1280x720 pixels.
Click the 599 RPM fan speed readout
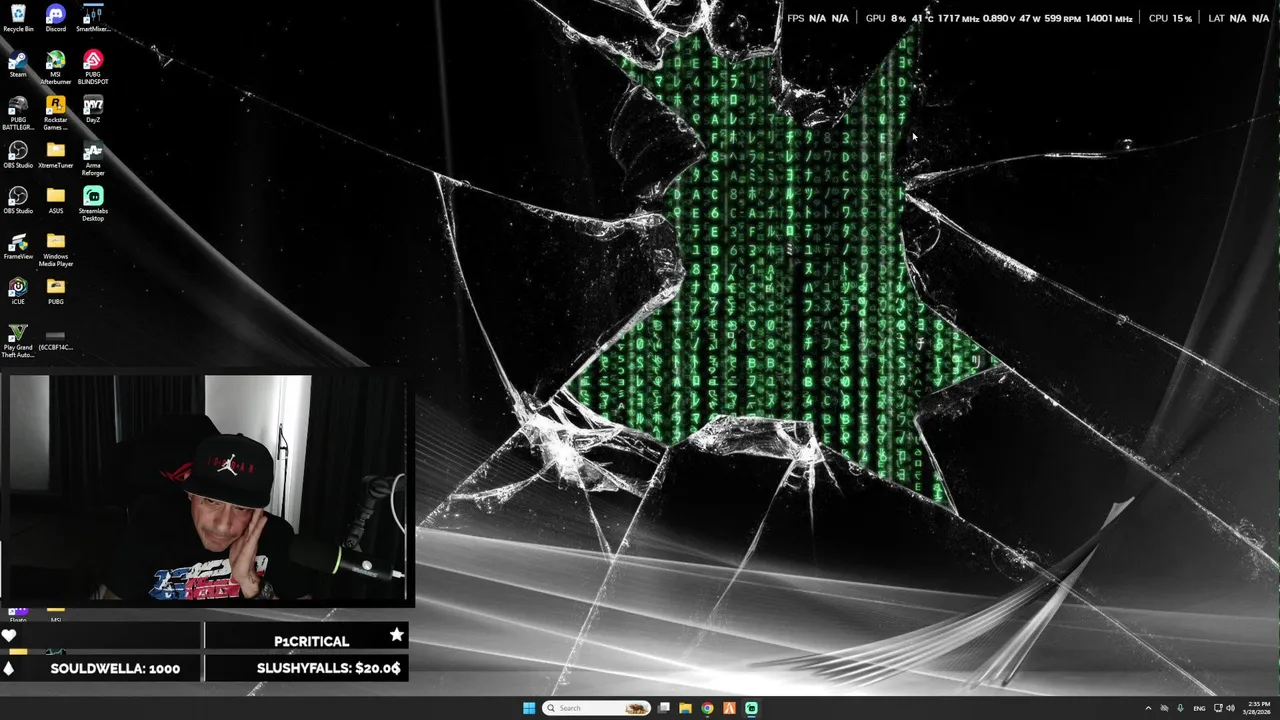click(1063, 18)
